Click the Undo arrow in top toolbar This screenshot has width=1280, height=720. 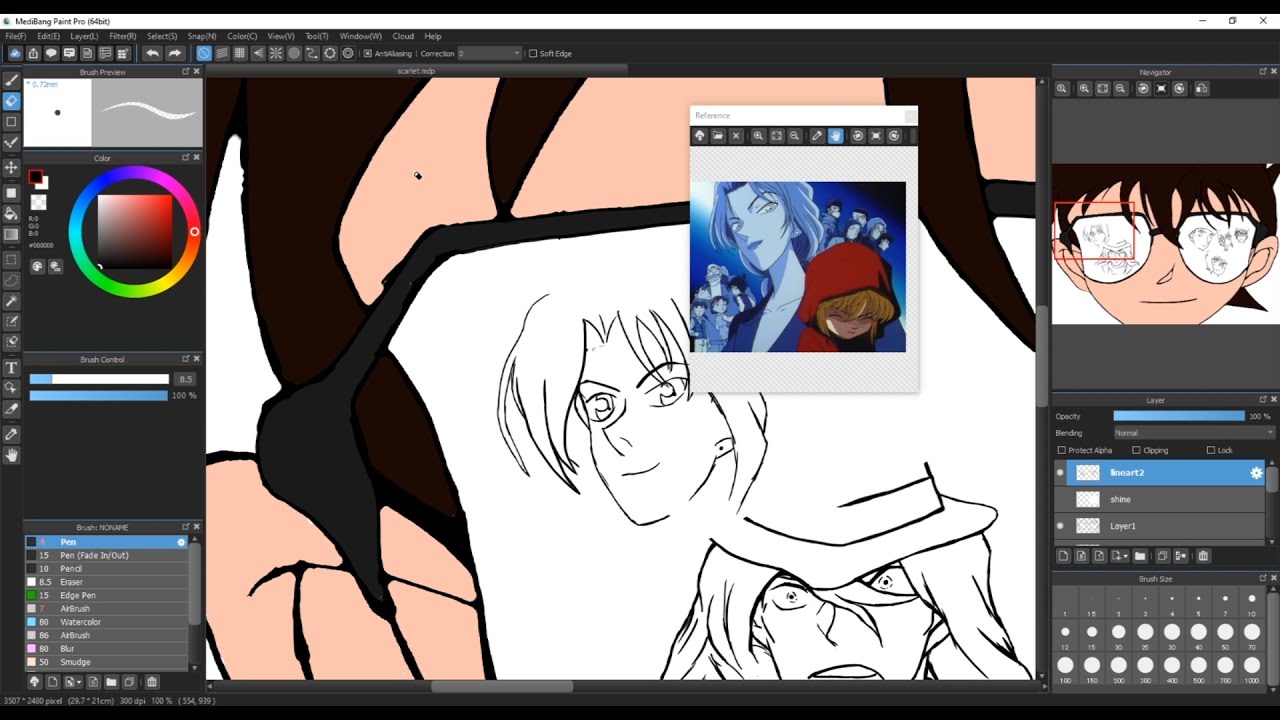[x=152, y=53]
